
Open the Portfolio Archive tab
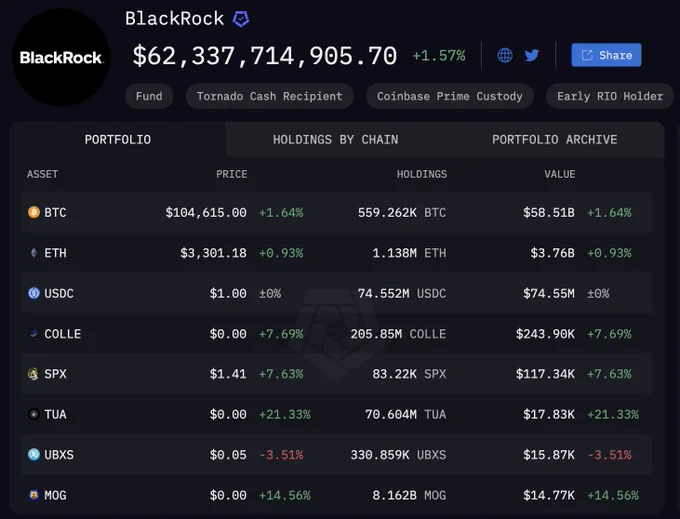coord(555,140)
